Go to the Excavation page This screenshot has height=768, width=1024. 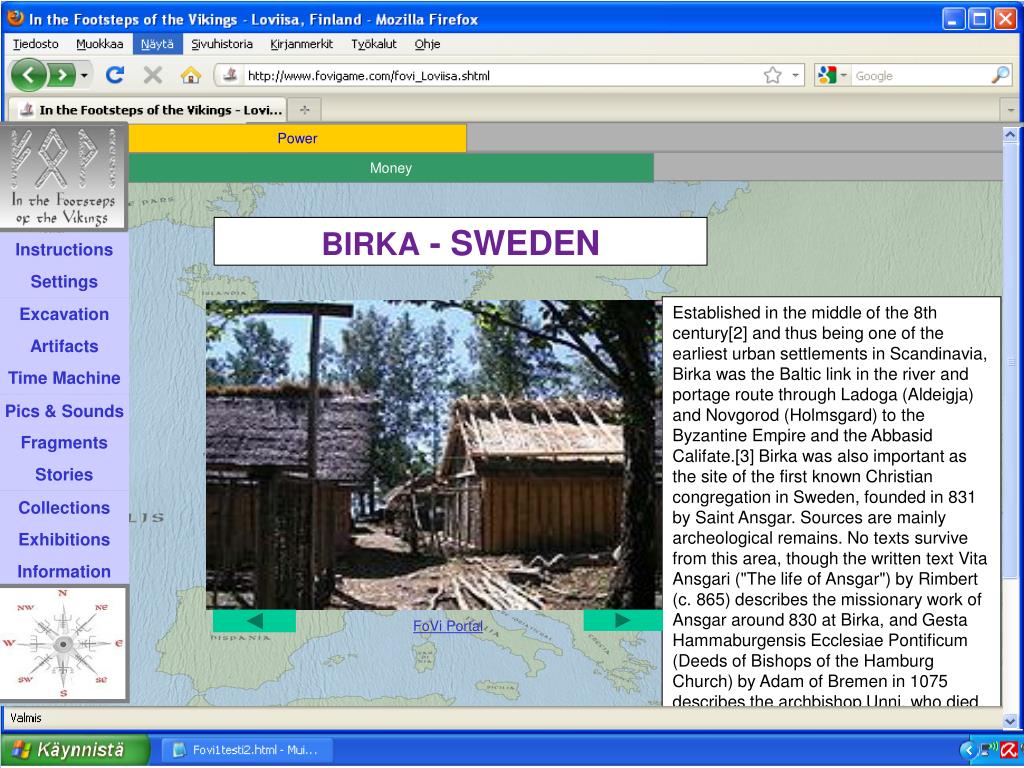point(64,314)
